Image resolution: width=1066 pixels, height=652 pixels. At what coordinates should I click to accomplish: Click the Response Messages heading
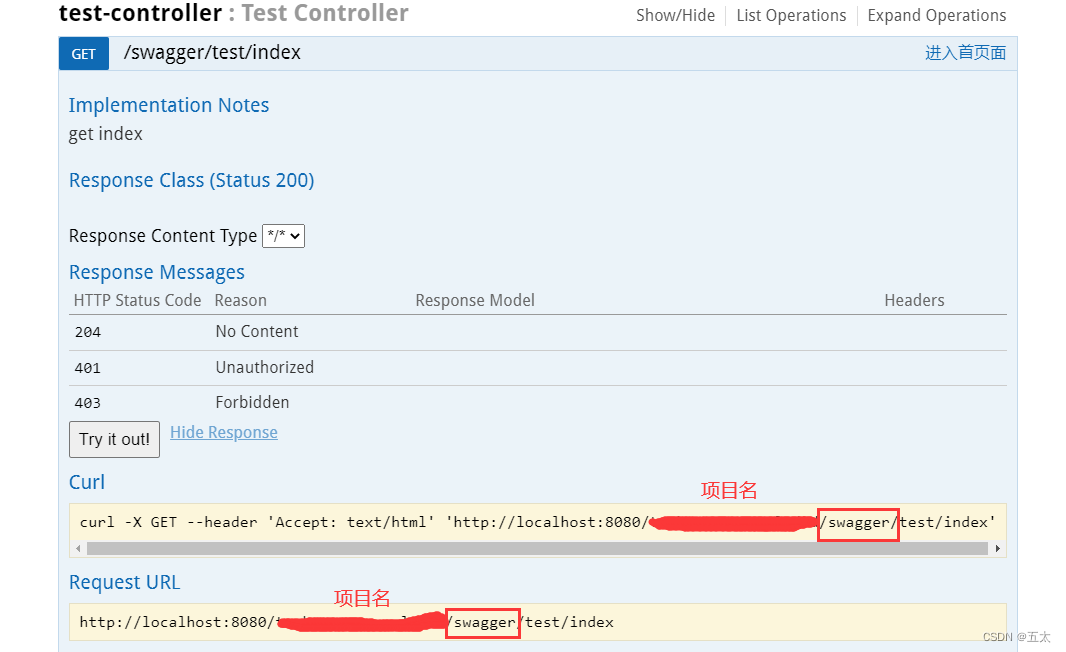157,273
